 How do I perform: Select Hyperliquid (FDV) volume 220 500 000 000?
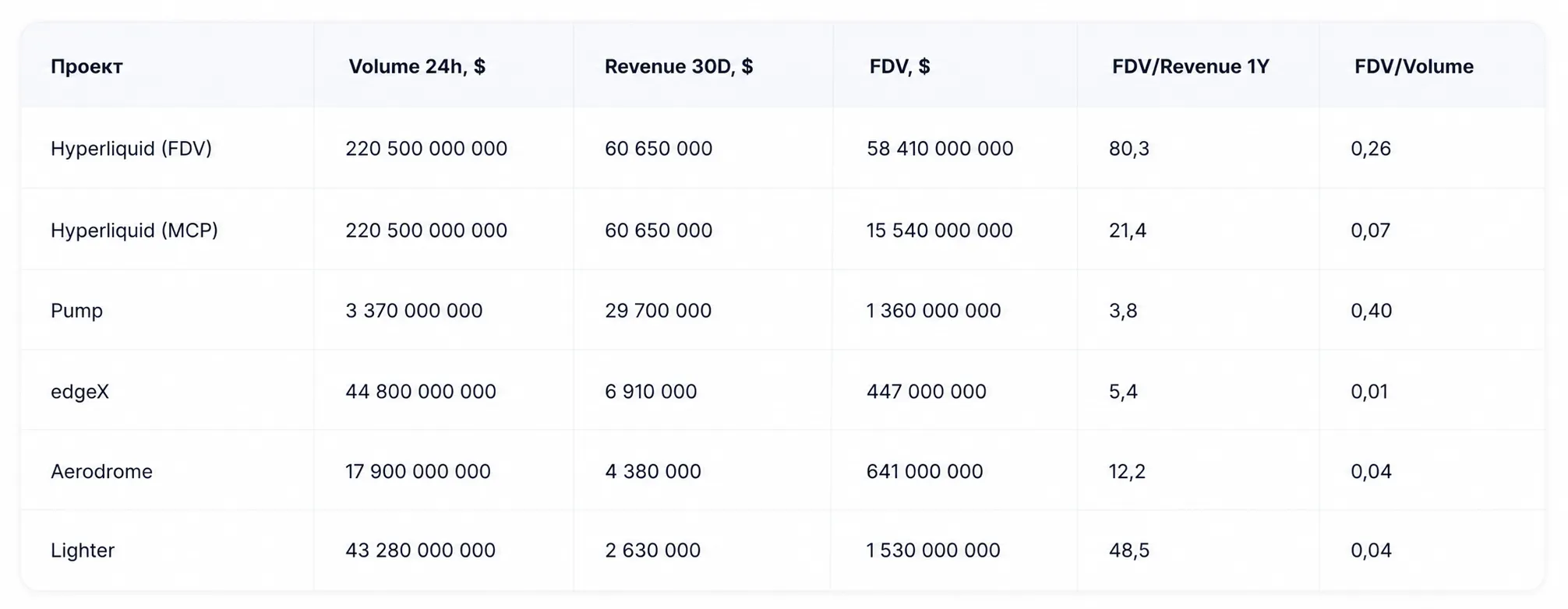[426, 149]
